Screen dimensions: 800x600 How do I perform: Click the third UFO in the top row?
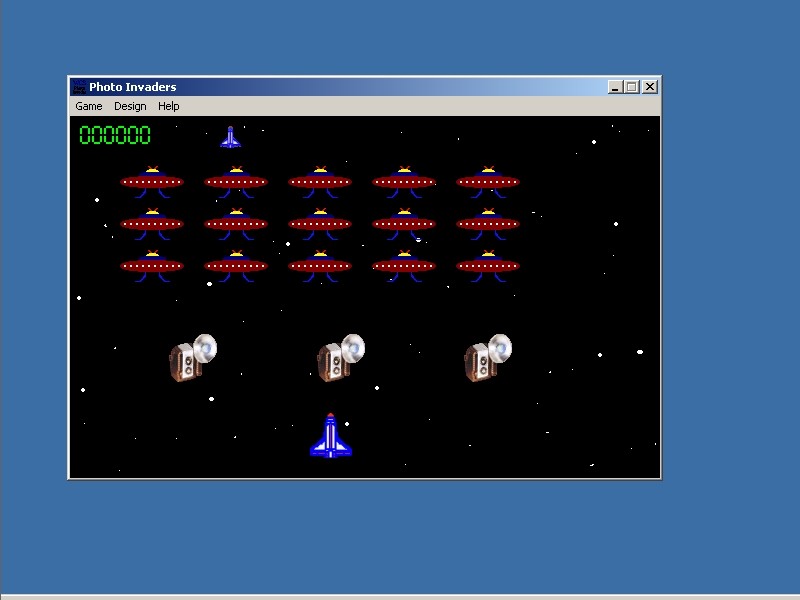(320, 182)
